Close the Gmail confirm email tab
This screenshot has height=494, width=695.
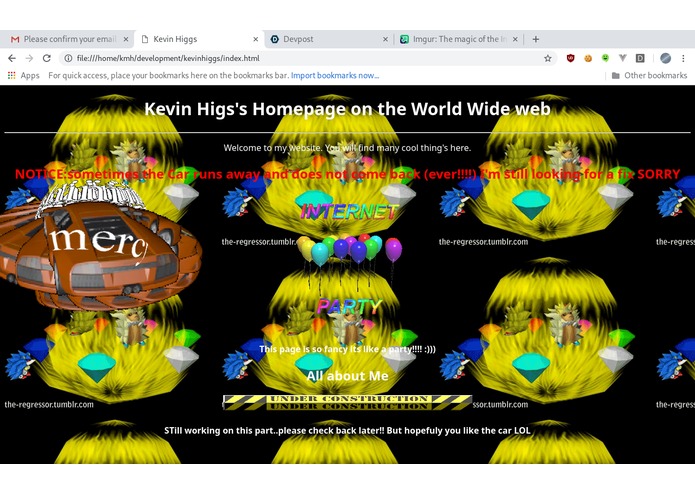tap(126, 39)
